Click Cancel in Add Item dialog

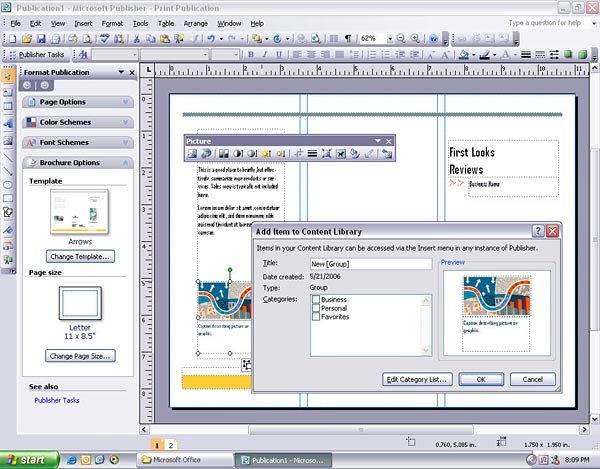(x=533, y=379)
